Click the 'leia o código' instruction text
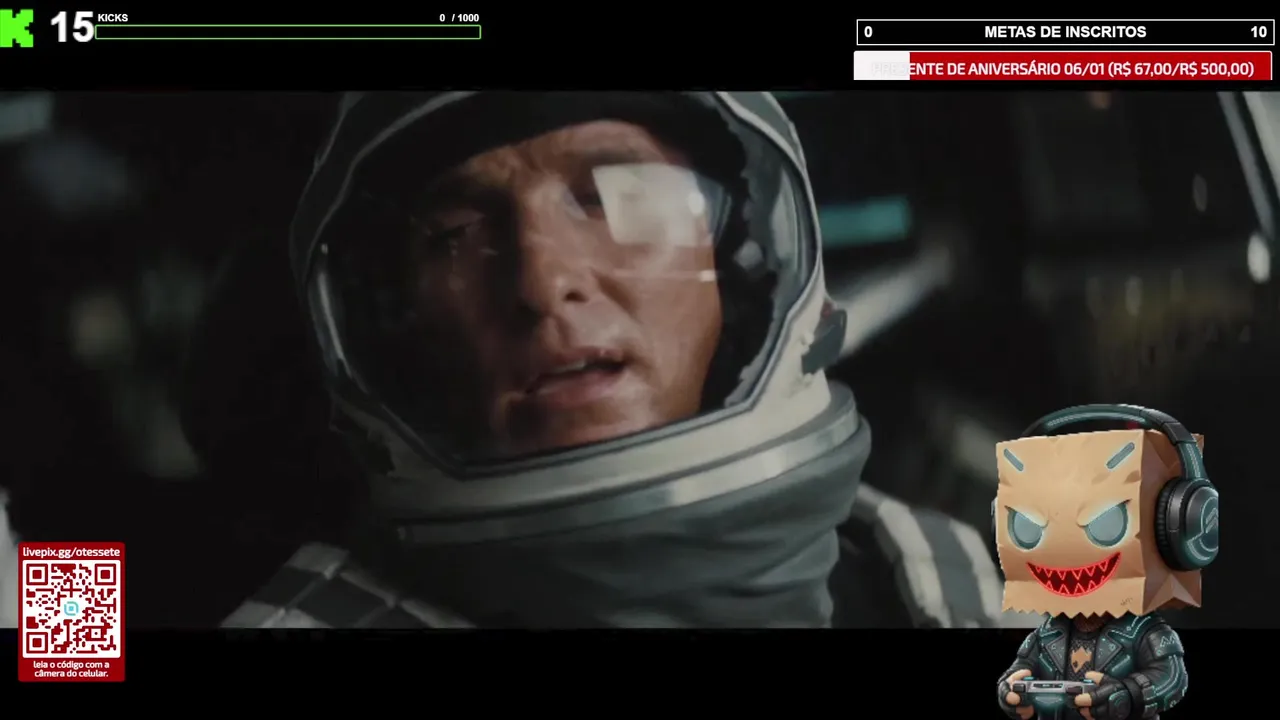This screenshot has height=720, width=1280. pyautogui.click(x=71, y=669)
